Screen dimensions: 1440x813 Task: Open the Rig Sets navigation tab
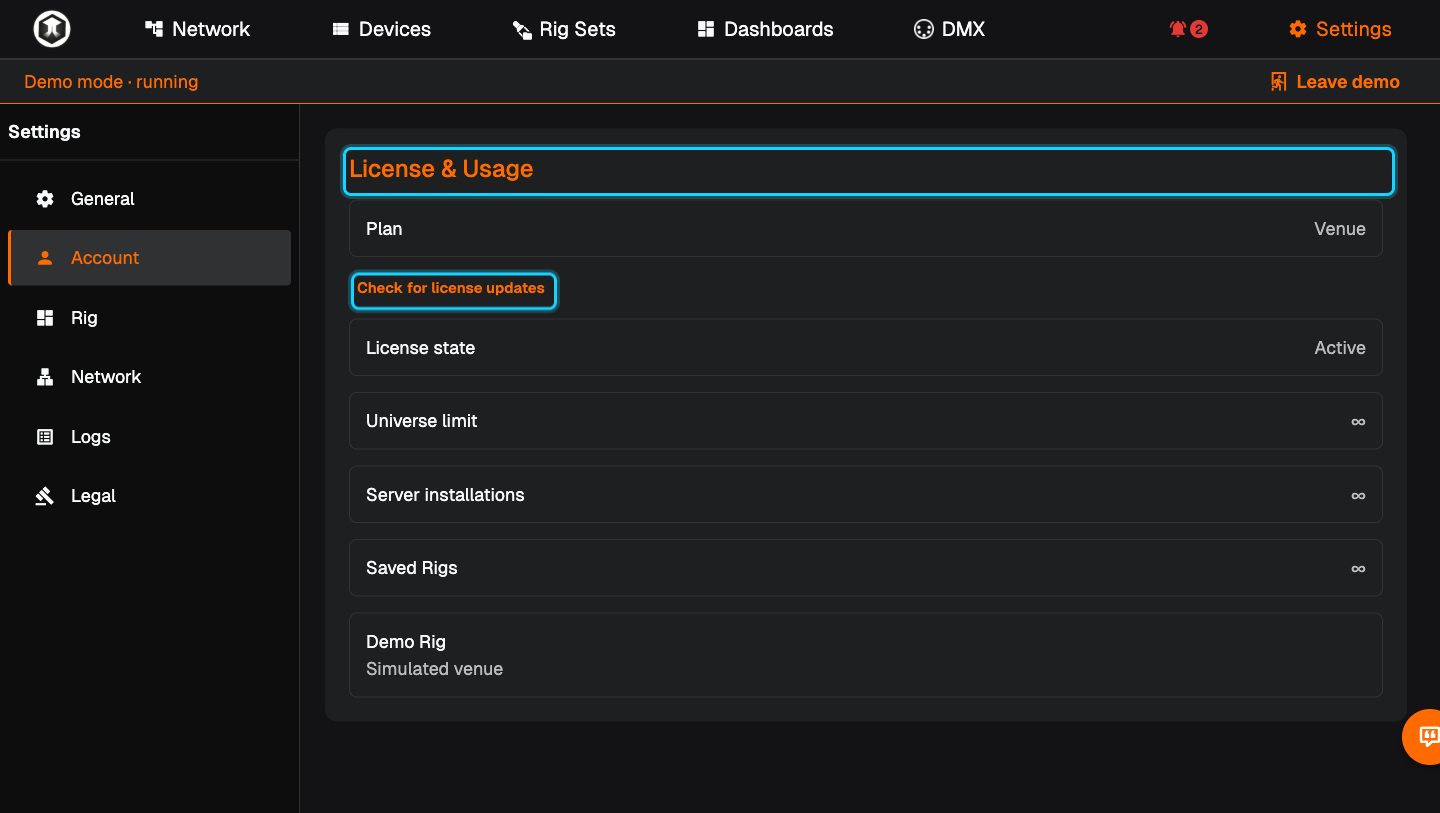click(x=564, y=29)
